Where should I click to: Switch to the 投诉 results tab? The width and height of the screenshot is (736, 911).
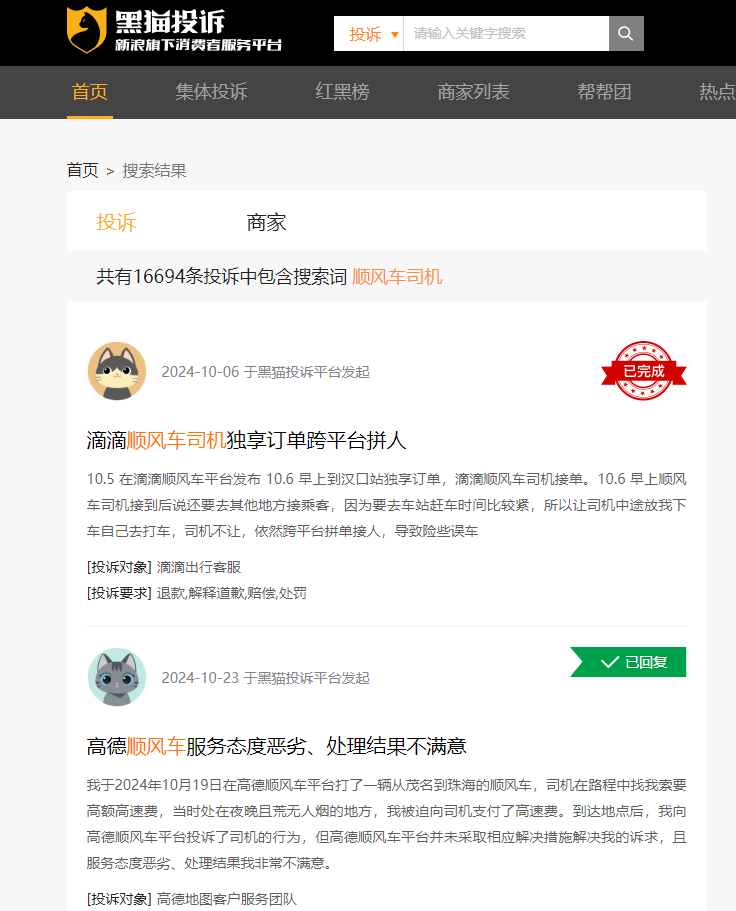point(116,222)
